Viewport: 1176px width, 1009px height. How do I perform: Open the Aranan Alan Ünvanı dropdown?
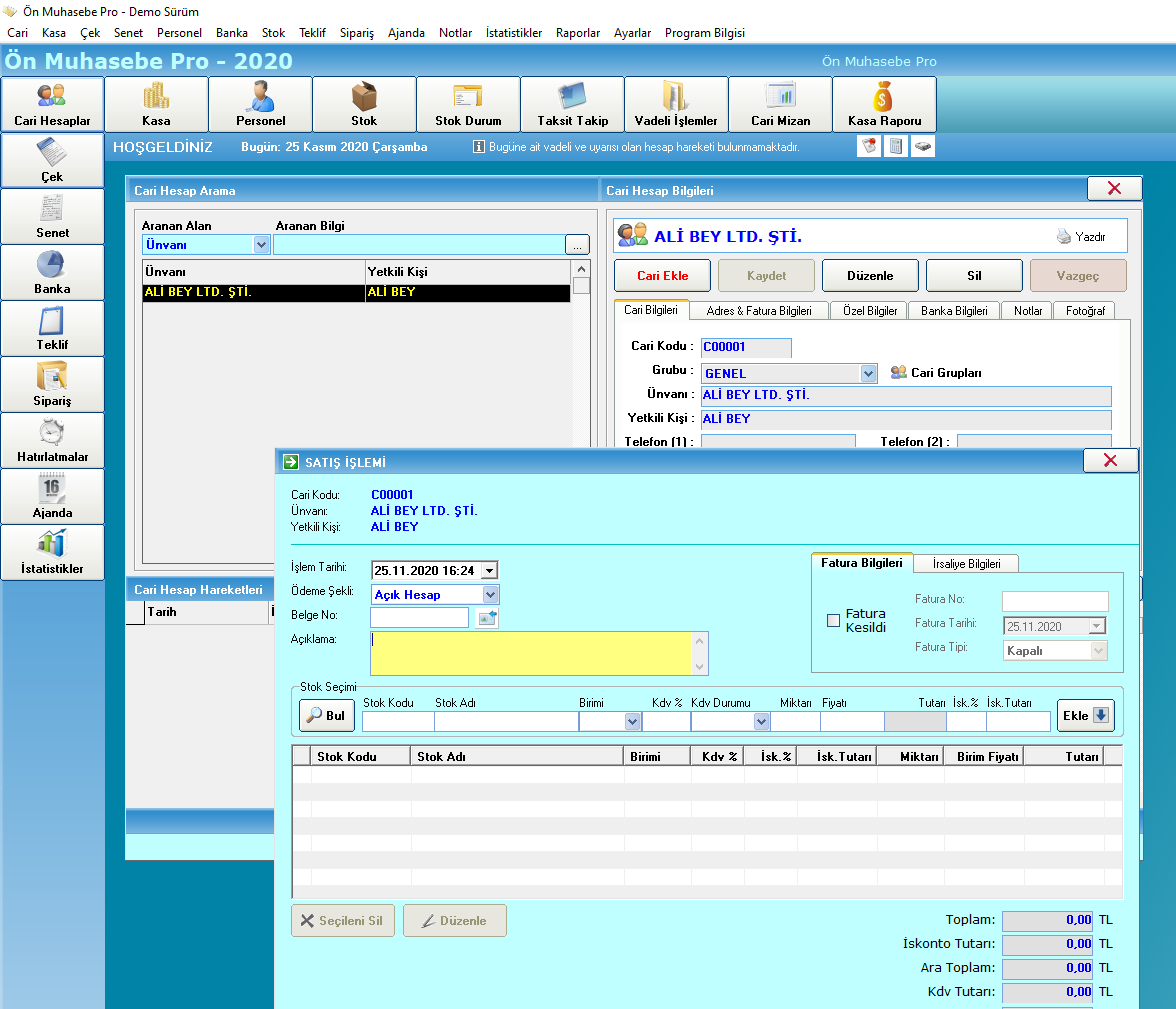(261, 245)
